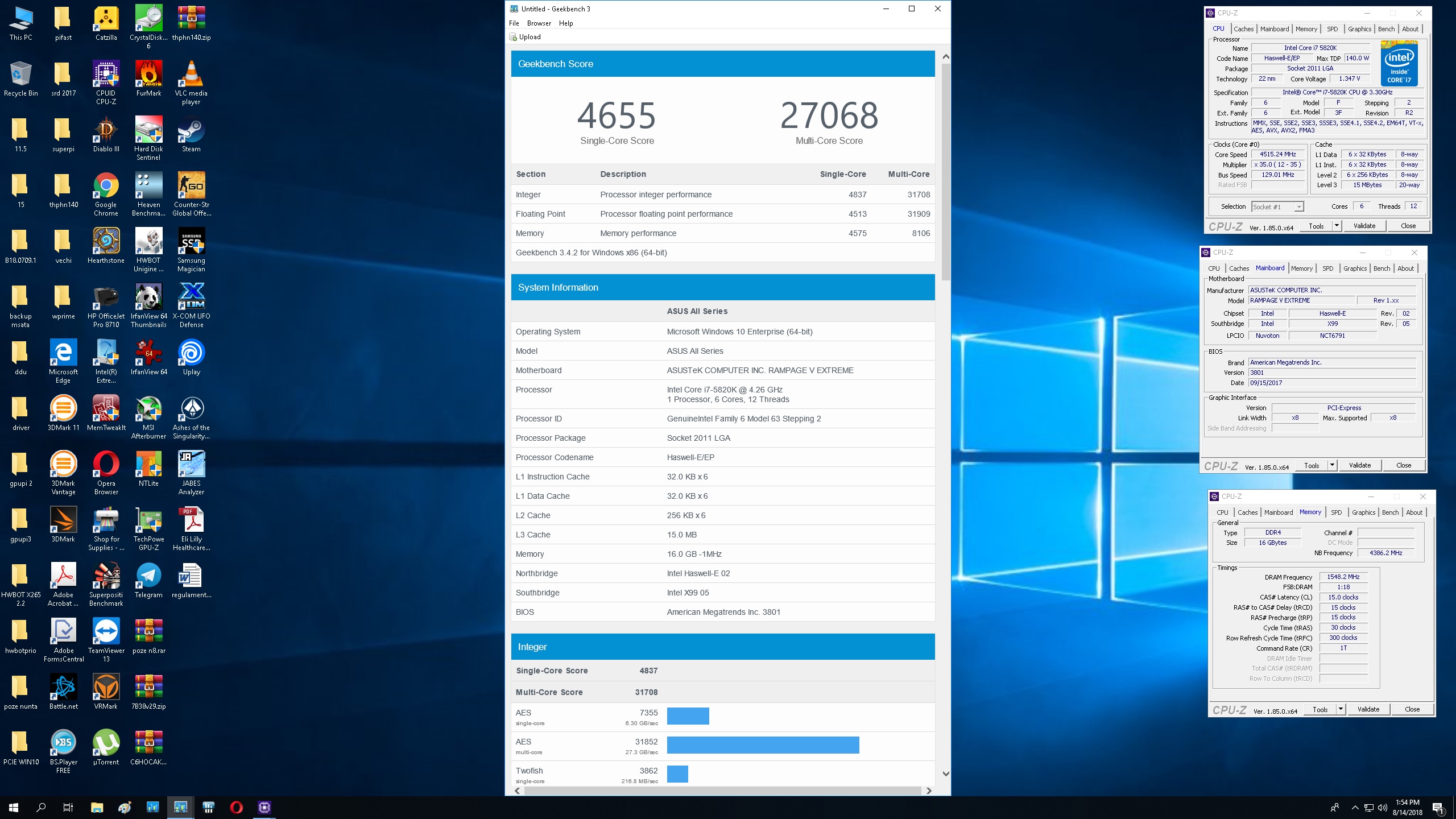This screenshot has width=1456, height=819.
Task: Select Heaven Benchmark desktop icon
Action: click(148, 195)
